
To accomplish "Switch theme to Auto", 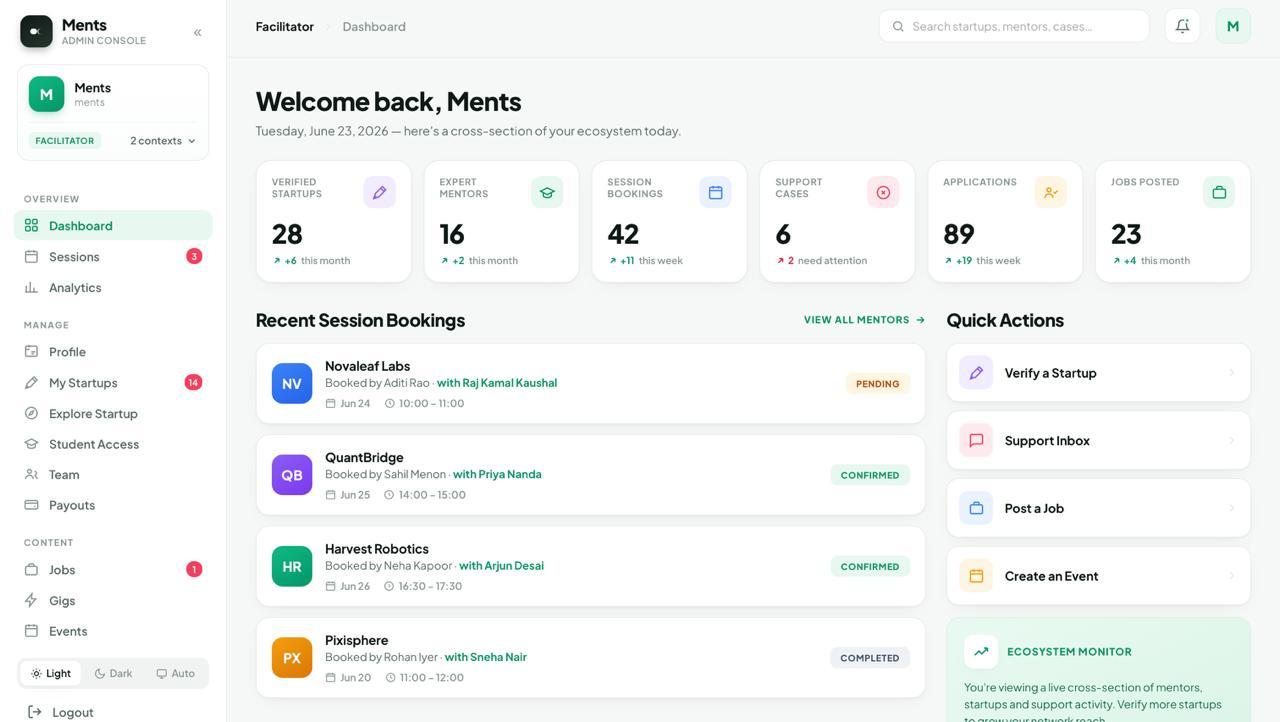I will tap(175, 673).
